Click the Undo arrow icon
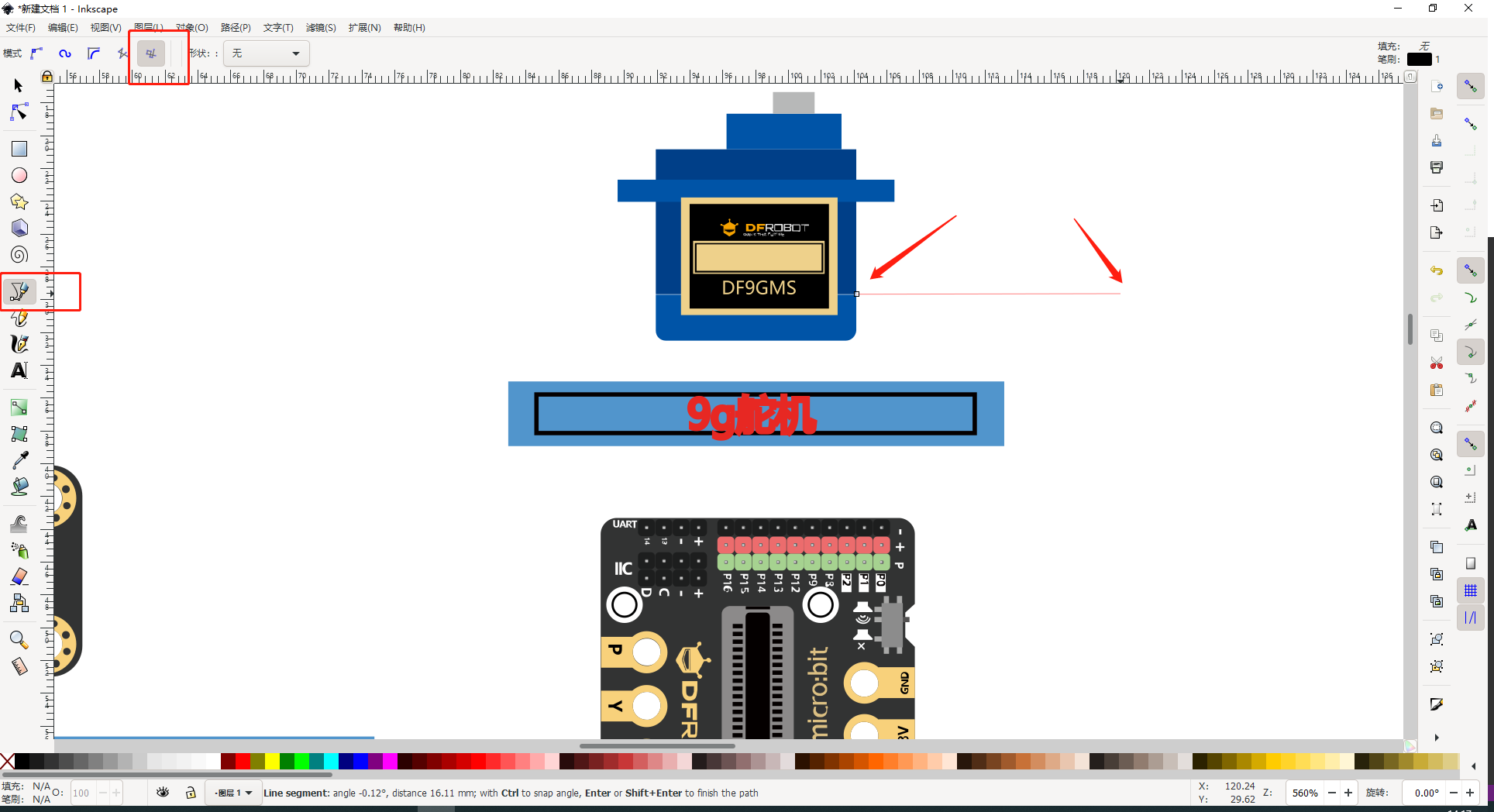 [1437, 270]
